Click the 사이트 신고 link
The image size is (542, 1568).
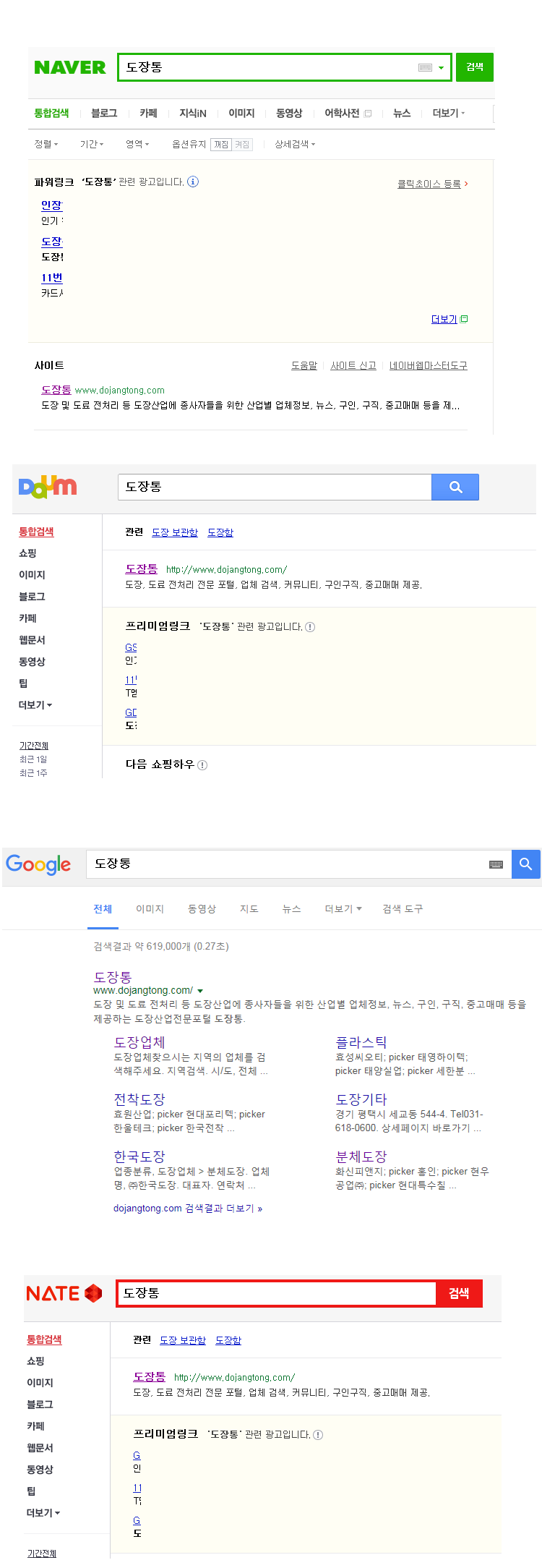(x=353, y=366)
